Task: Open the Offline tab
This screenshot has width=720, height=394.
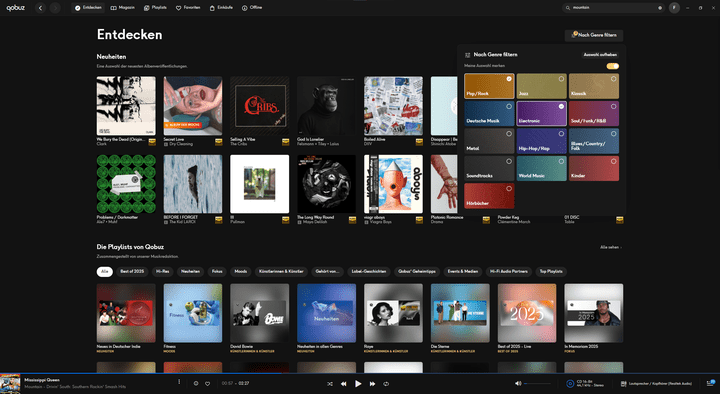Action: tap(252, 8)
